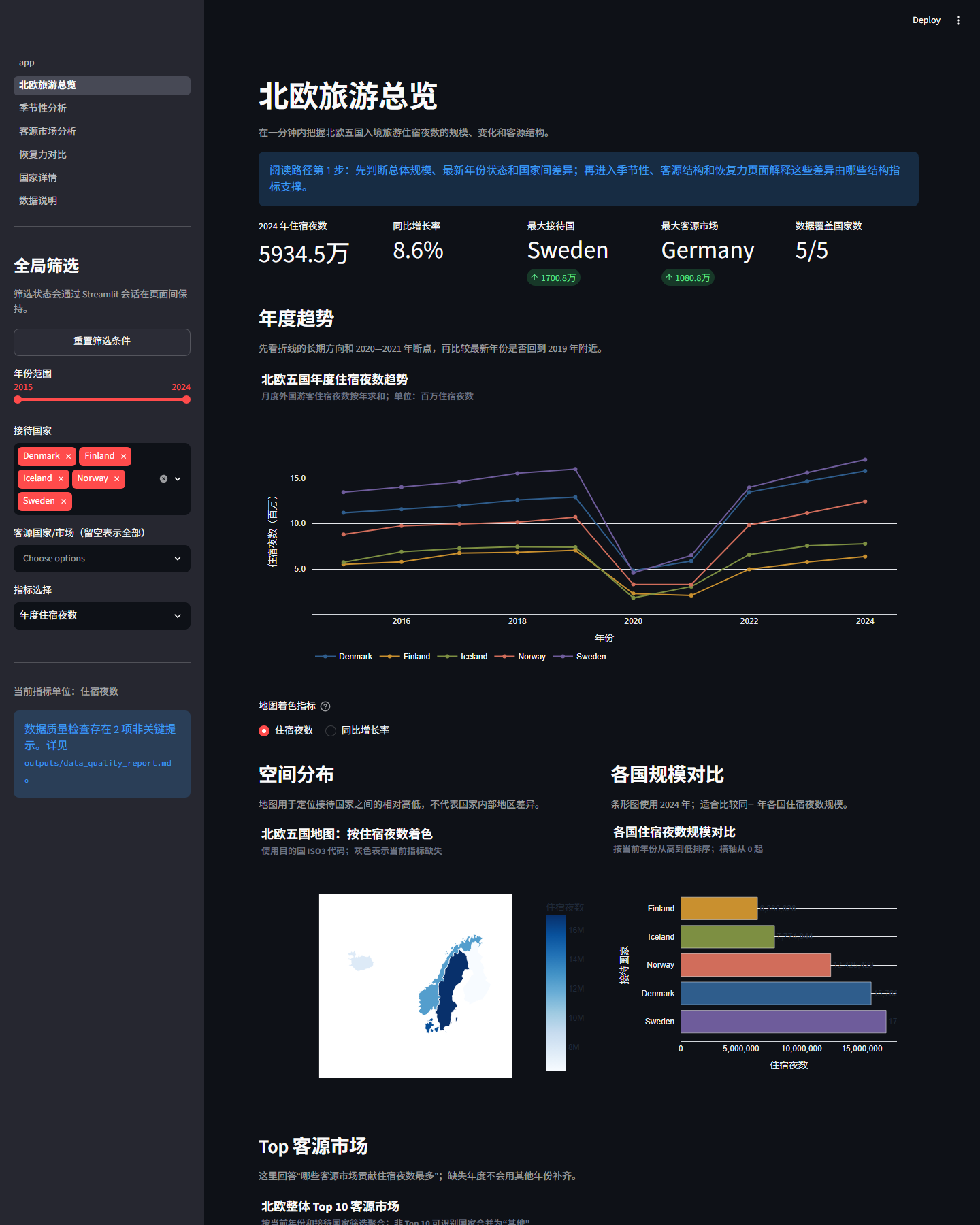Click the 8.6% growth rate value
The image size is (980, 1225).
pyautogui.click(x=418, y=250)
